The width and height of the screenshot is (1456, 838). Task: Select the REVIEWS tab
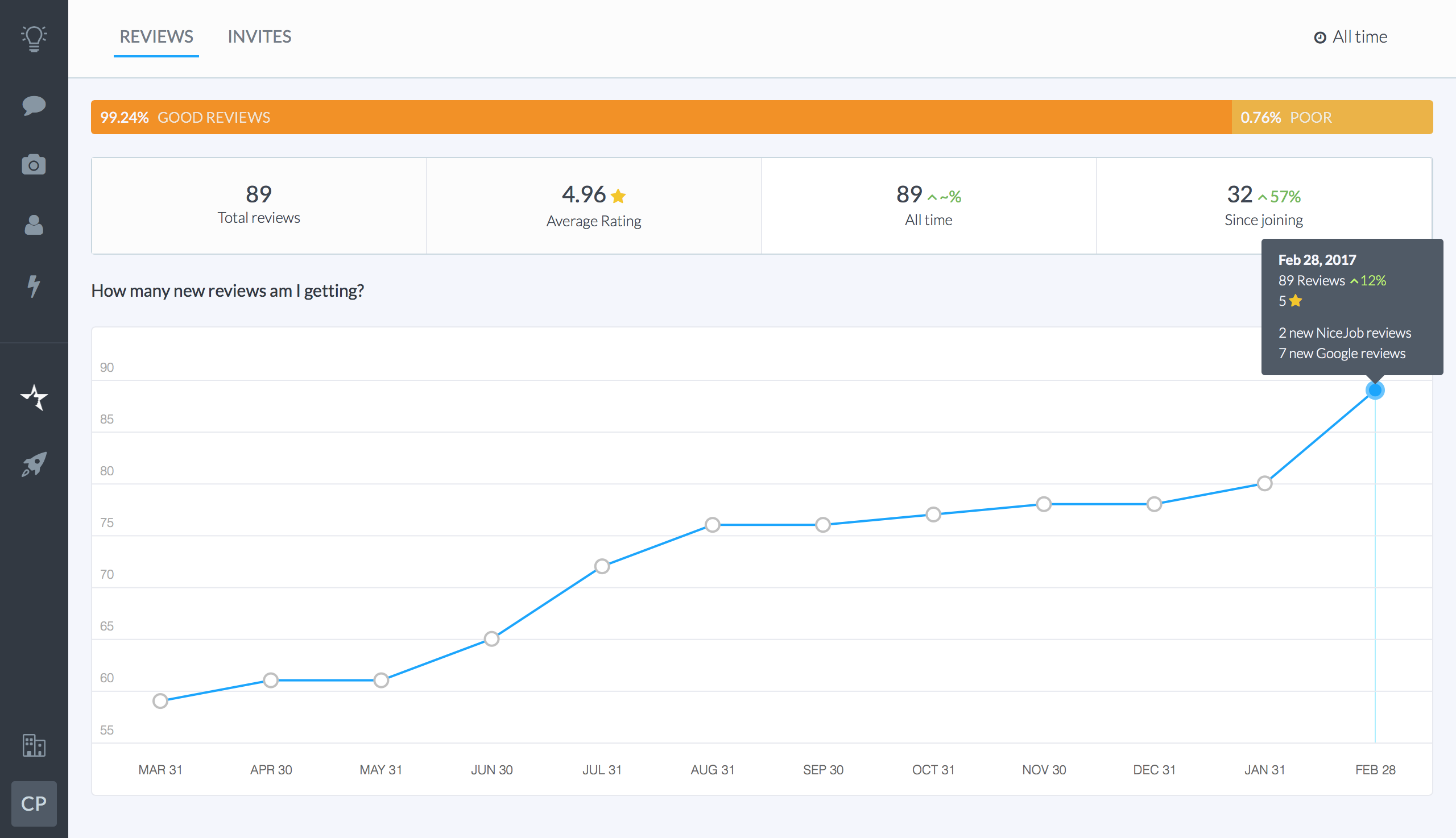tap(156, 37)
